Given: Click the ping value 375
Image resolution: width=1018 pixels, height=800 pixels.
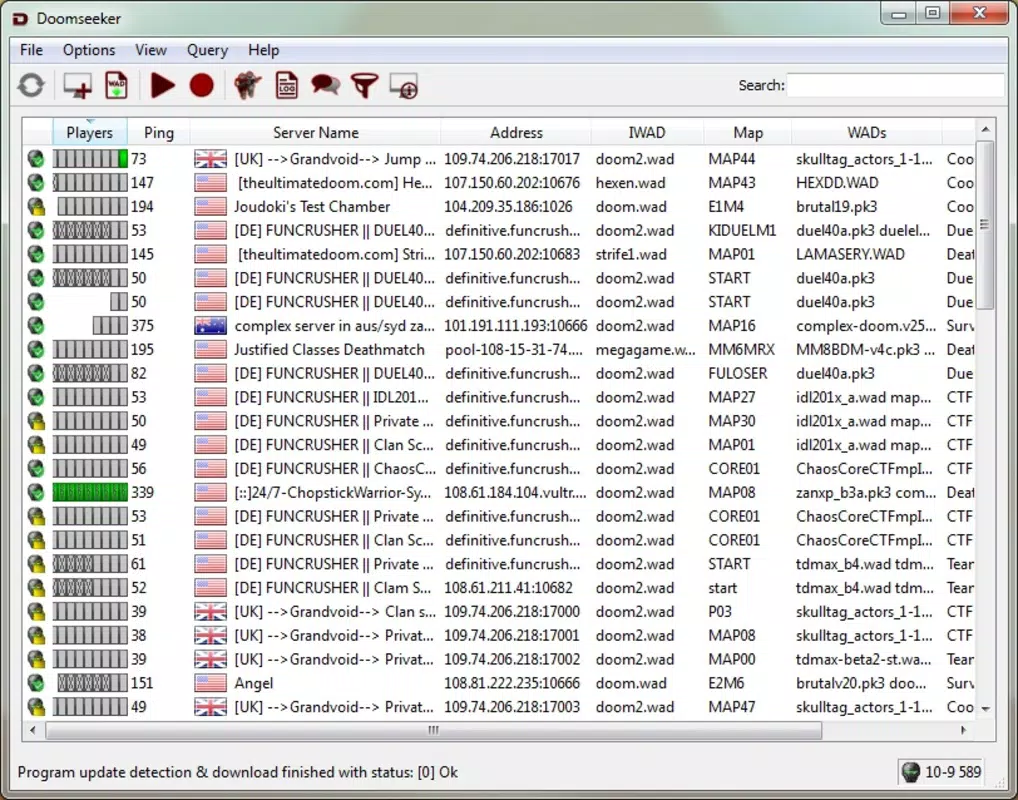Looking at the screenshot, I should click(x=142, y=325).
